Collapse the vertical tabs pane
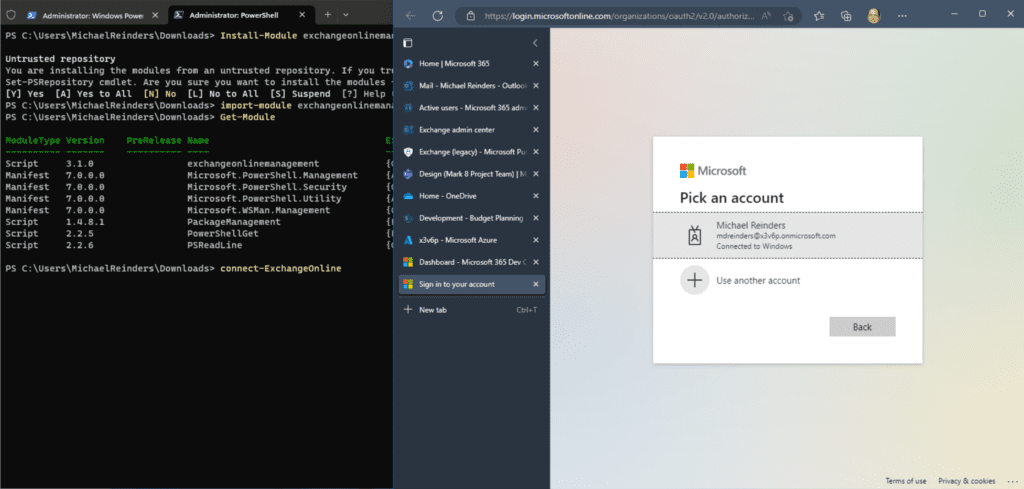Screen dimensions: 1024x489 tap(535, 43)
